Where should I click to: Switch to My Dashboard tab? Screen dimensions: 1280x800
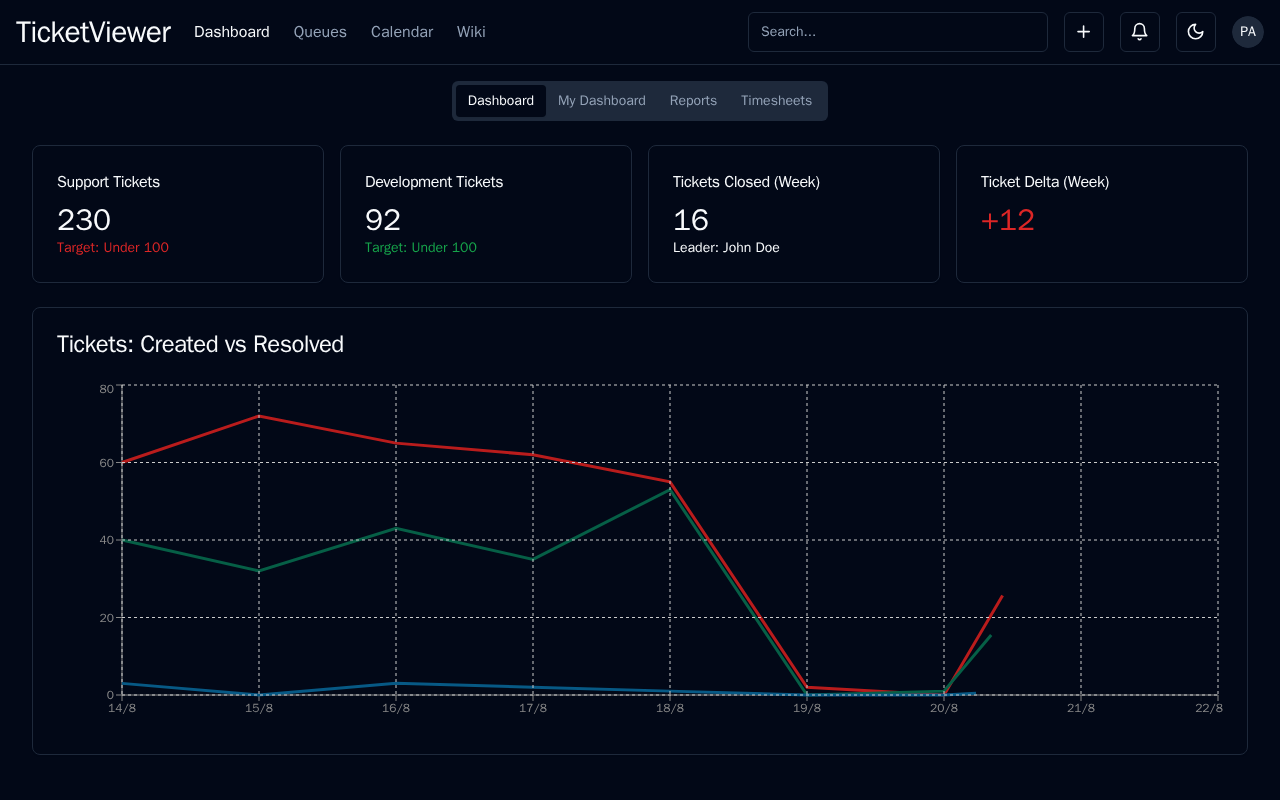tap(601, 101)
